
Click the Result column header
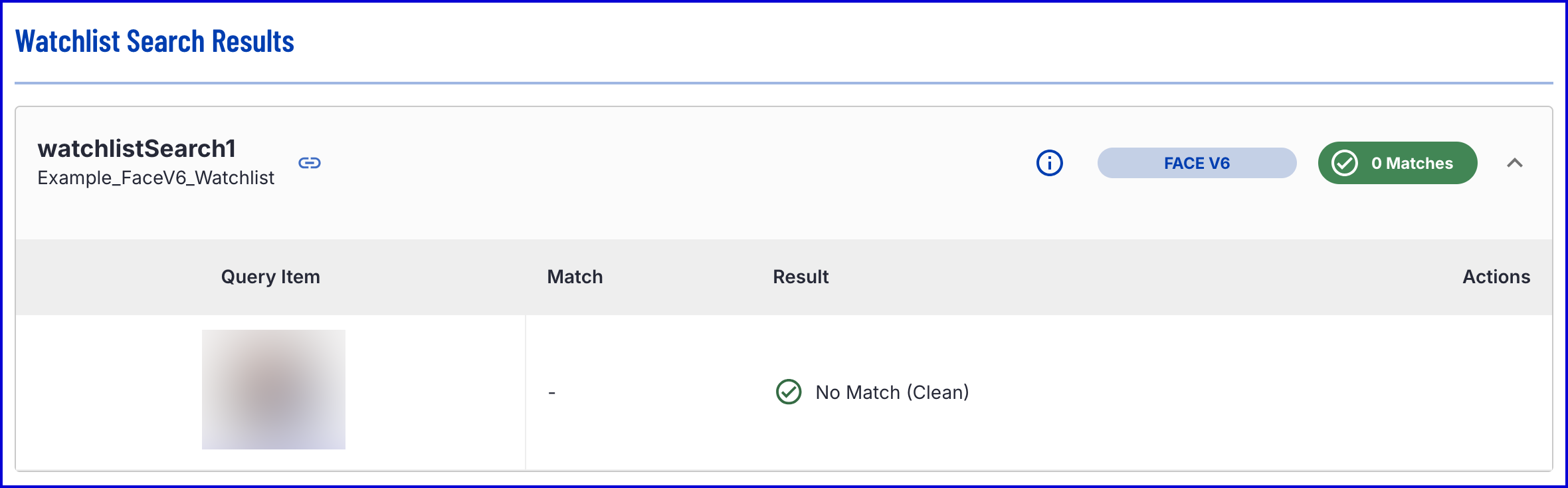pyautogui.click(x=801, y=277)
